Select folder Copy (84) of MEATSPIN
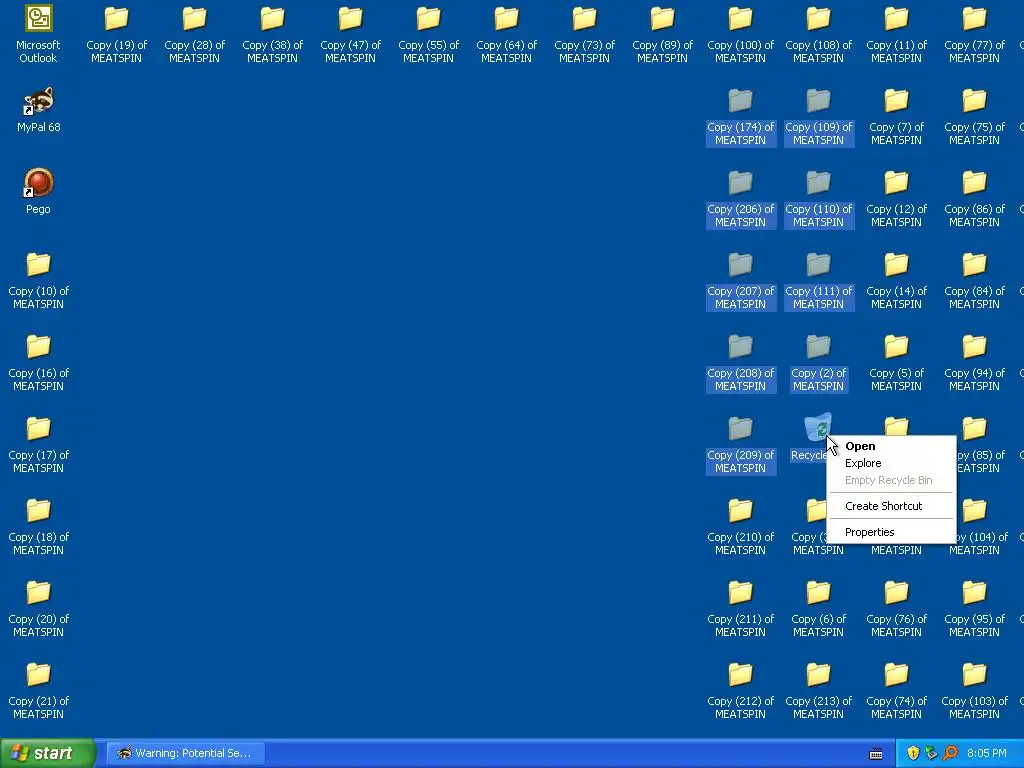The height and width of the screenshot is (768, 1024). coord(974,280)
